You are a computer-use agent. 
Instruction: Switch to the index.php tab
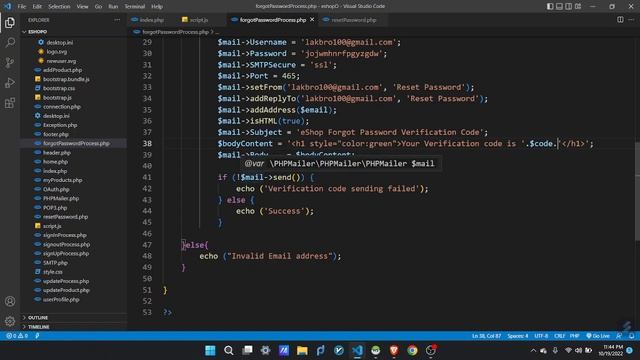coord(151,20)
